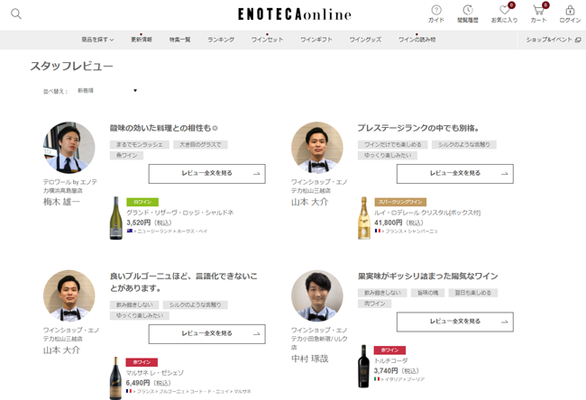This screenshot has height=400, width=586.
Task: Click 山本 大介 photo on Cristal review
Action: pyautogui.click(x=317, y=147)
